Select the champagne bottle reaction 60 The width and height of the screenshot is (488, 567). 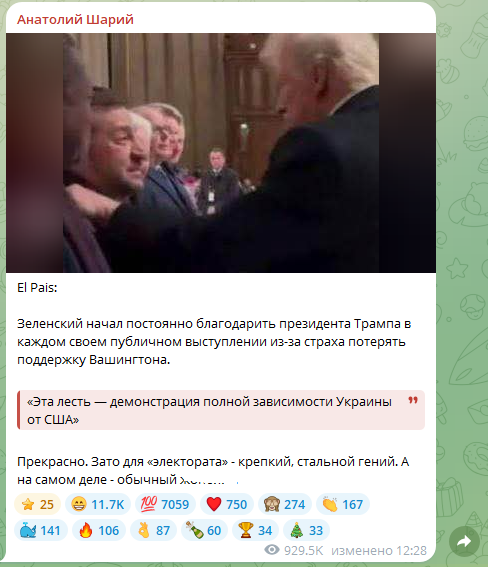pyautogui.click(x=204, y=530)
